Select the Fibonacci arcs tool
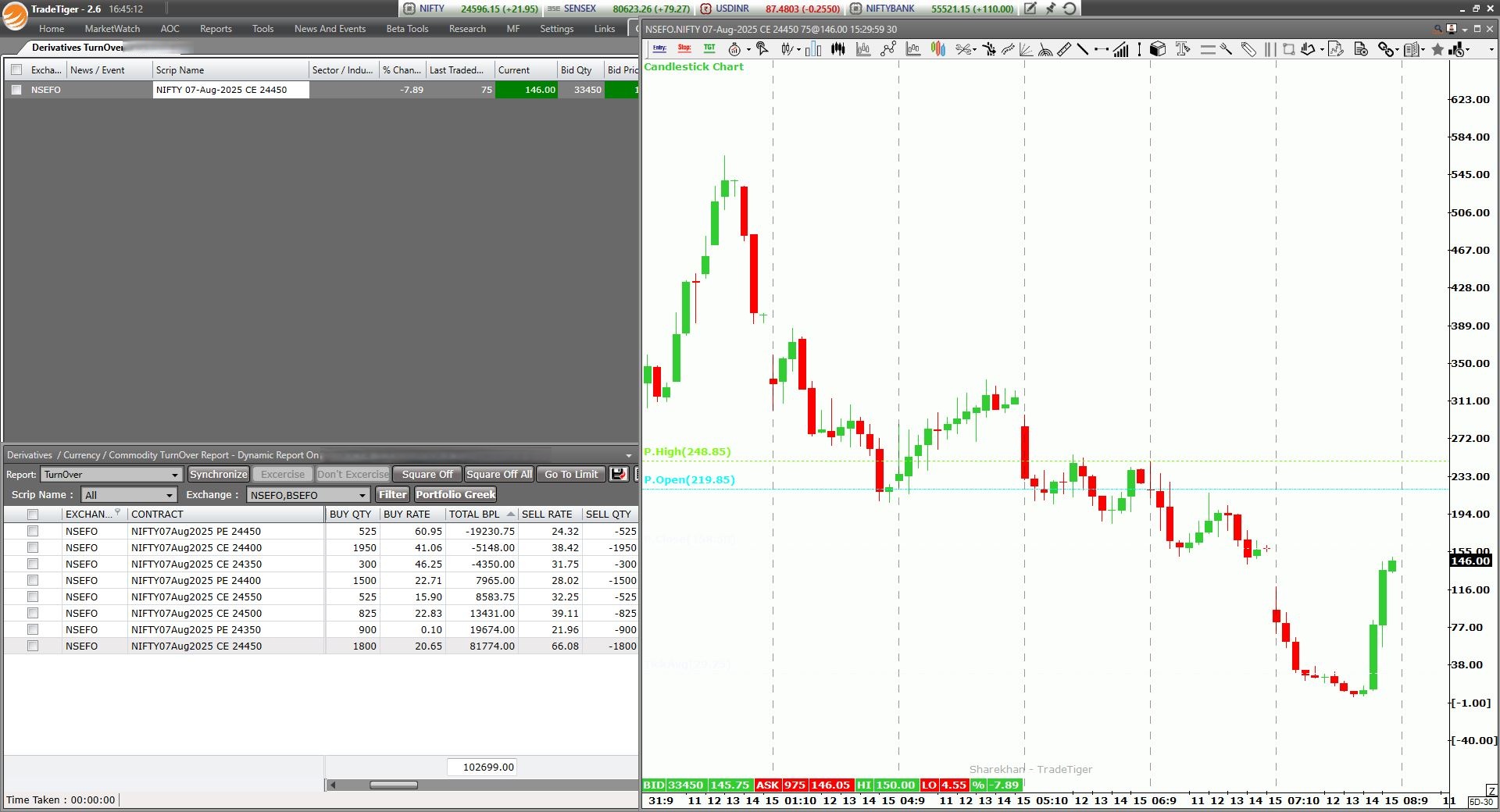This screenshot has width=1500, height=812. point(1045,49)
